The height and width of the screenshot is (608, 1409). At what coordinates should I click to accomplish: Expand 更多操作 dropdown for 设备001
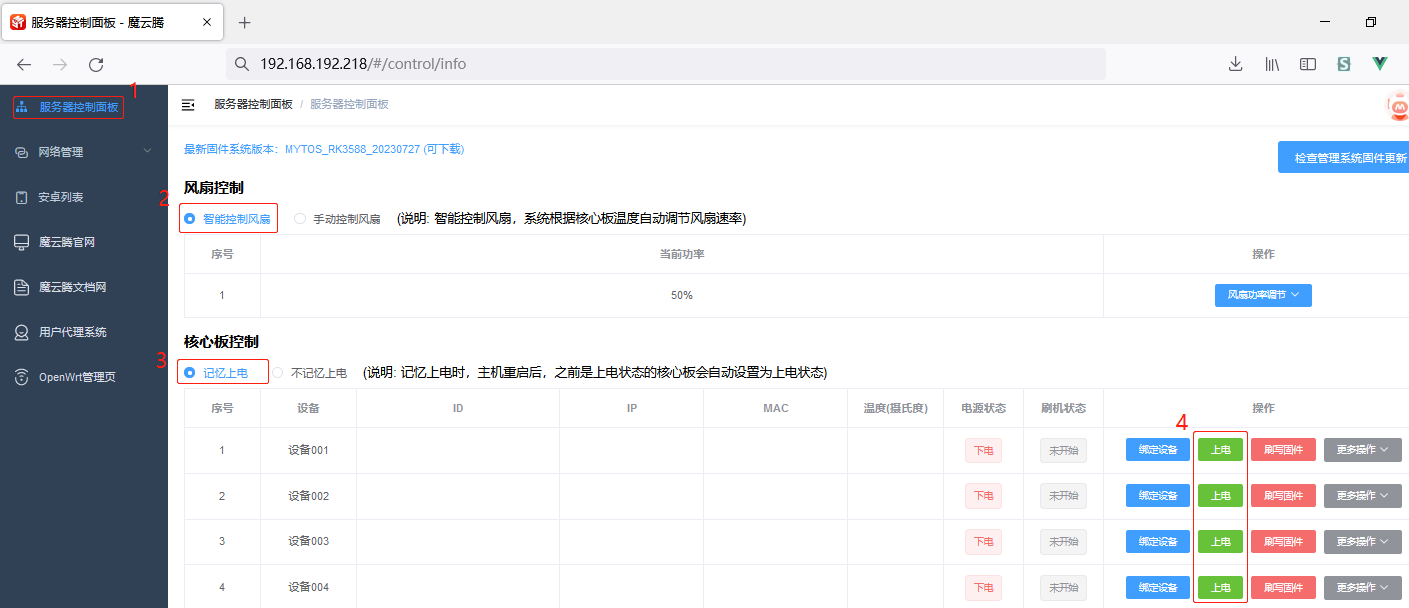[x=1362, y=450]
